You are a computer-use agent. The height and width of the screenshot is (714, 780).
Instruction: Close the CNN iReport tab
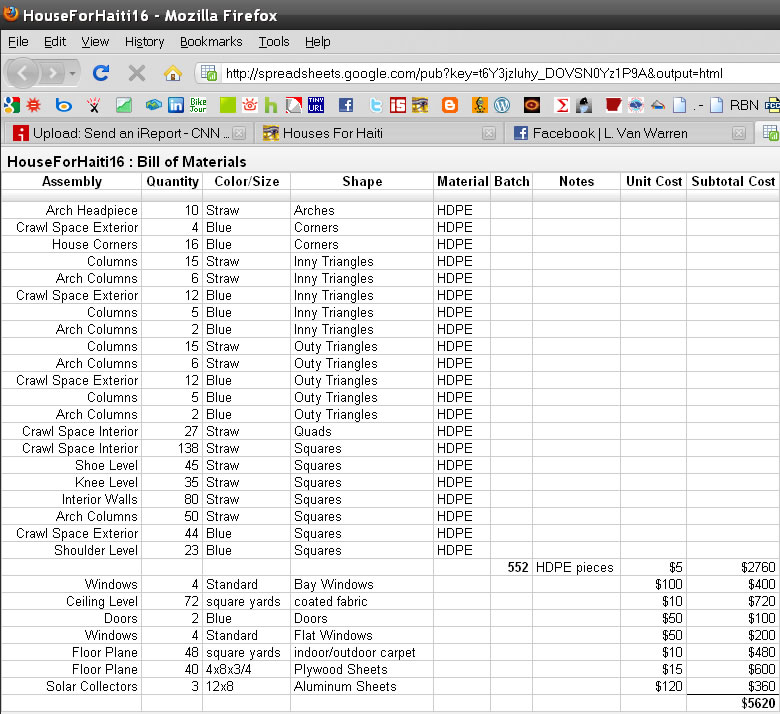239,133
